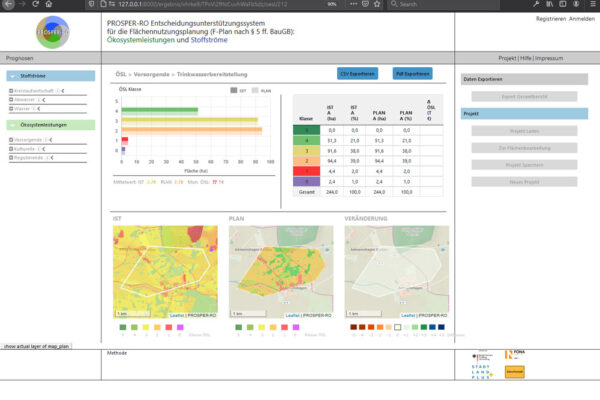Click the magenta swatch in IST legend
Screen dimensions: 600x400
[x=180, y=327]
